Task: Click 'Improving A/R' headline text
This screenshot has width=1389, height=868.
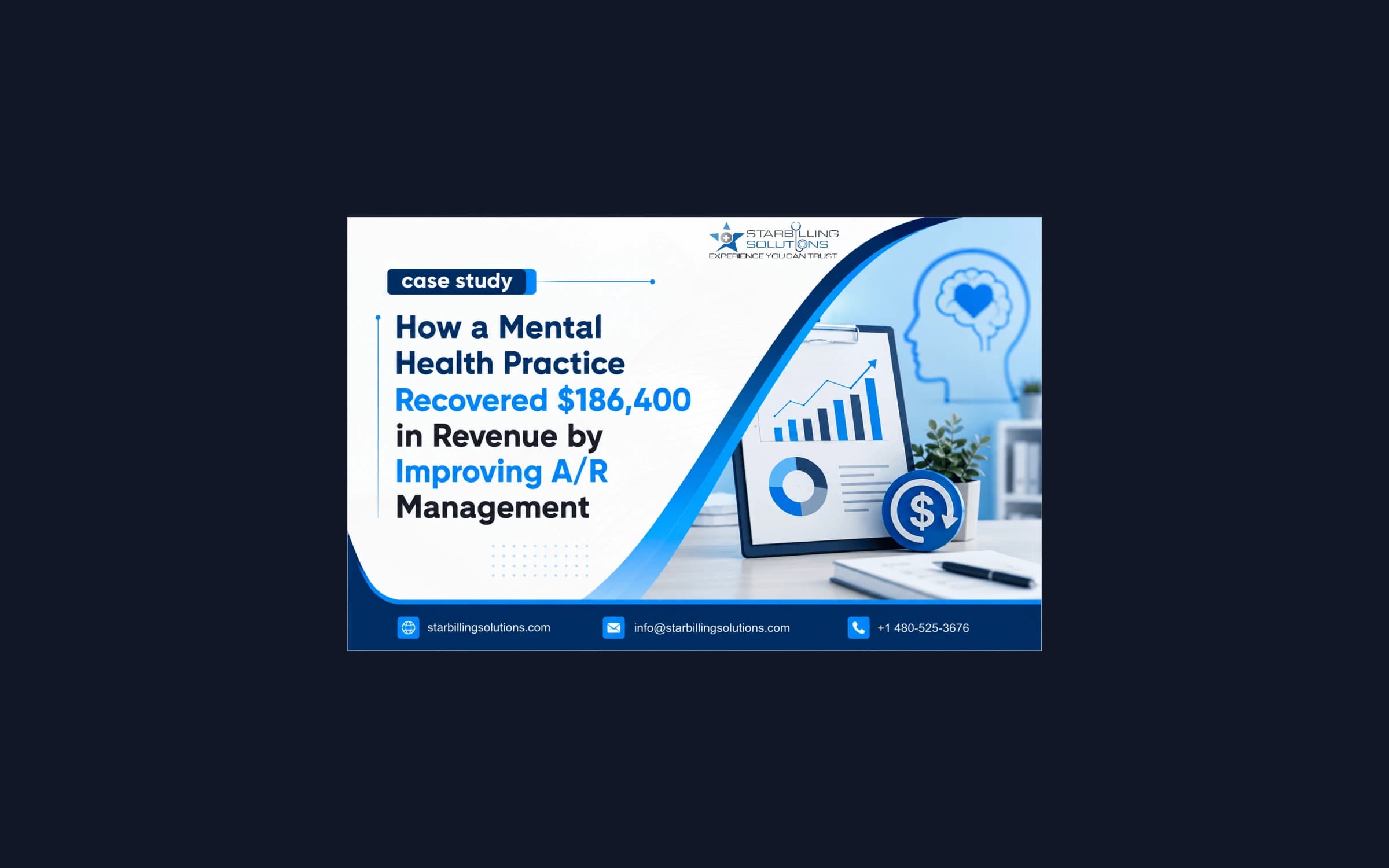Action: click(501, 472)
